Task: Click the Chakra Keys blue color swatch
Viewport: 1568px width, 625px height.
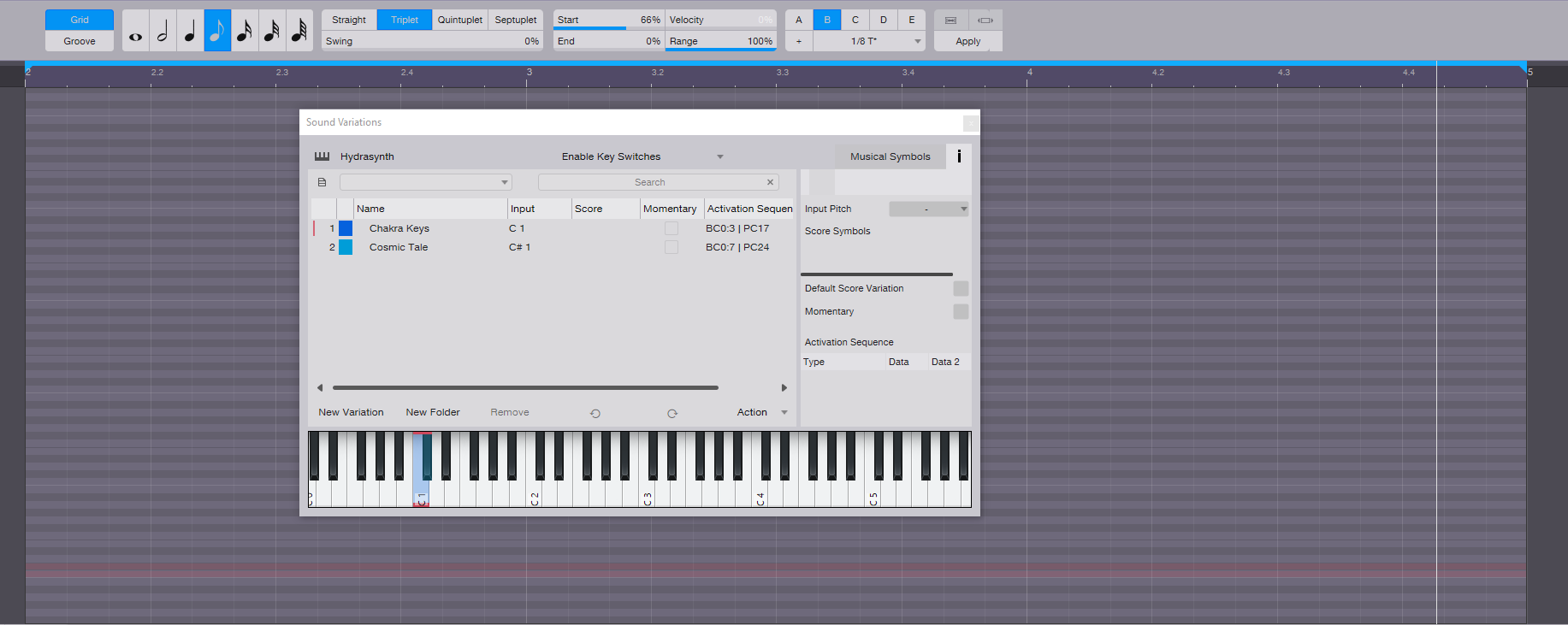Action: tap(346, 228)
